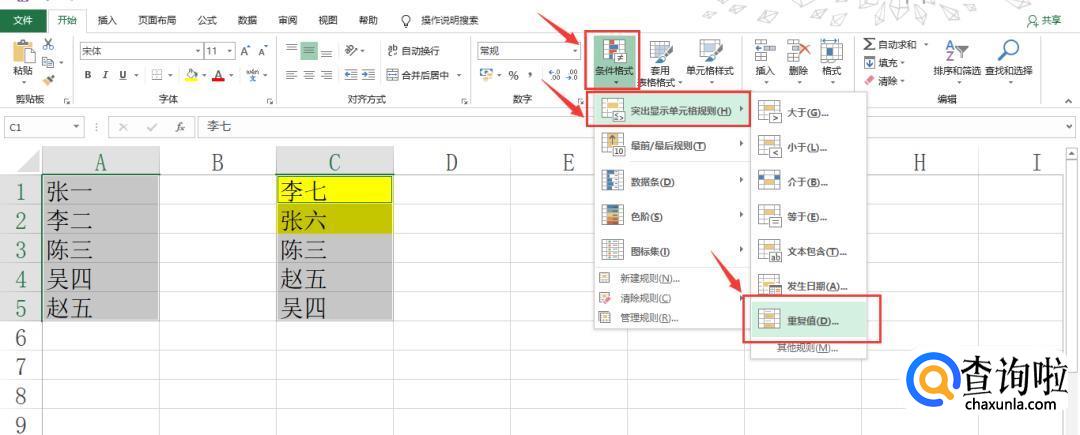Expand the Name Box dropdown arrow

(x=77, y=127)
